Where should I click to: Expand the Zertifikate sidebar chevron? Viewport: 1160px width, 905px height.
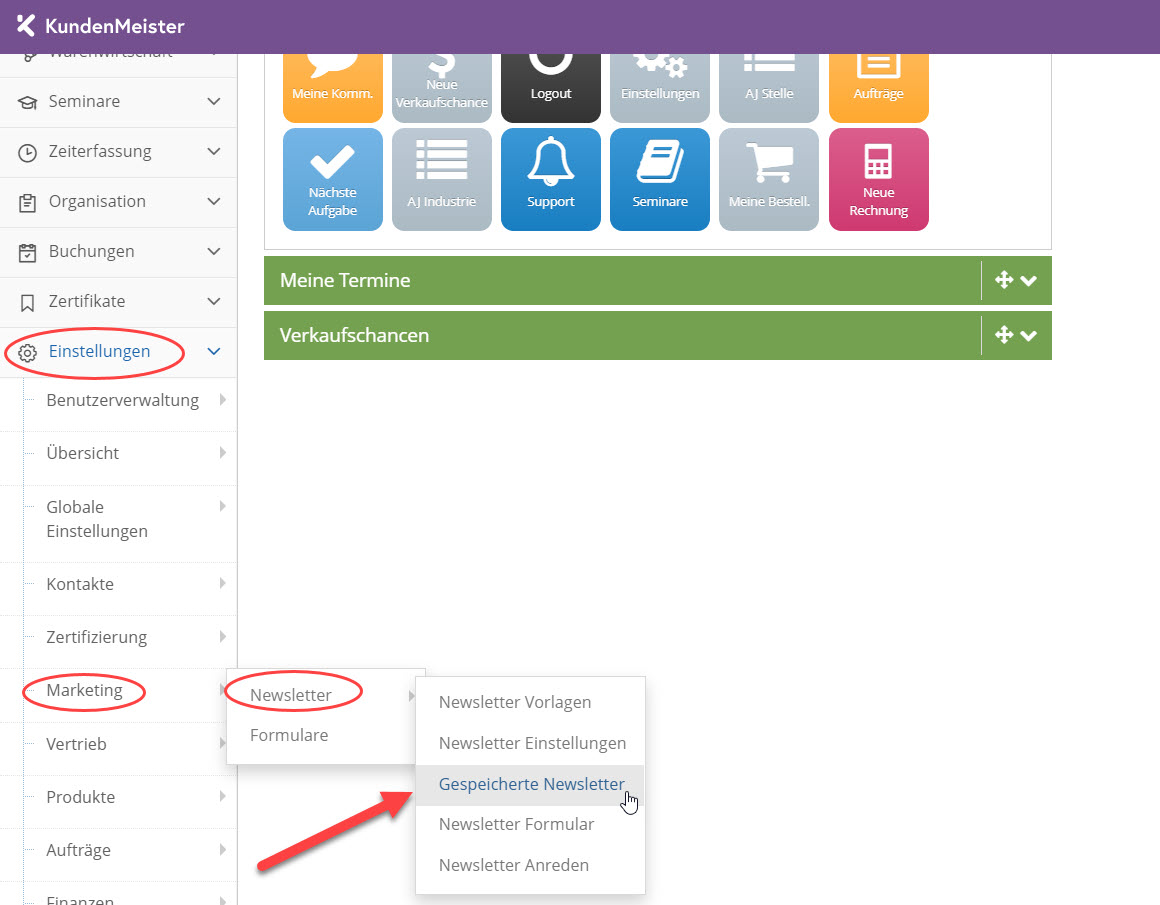[x=214, y=301]
